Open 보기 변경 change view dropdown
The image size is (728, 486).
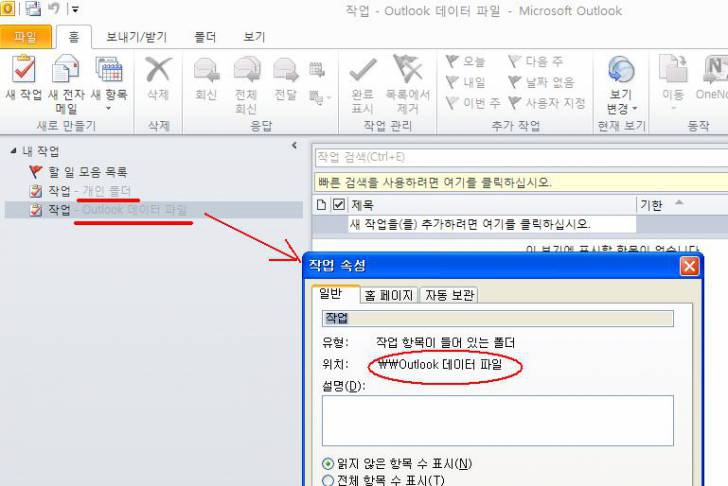(621, 84)
